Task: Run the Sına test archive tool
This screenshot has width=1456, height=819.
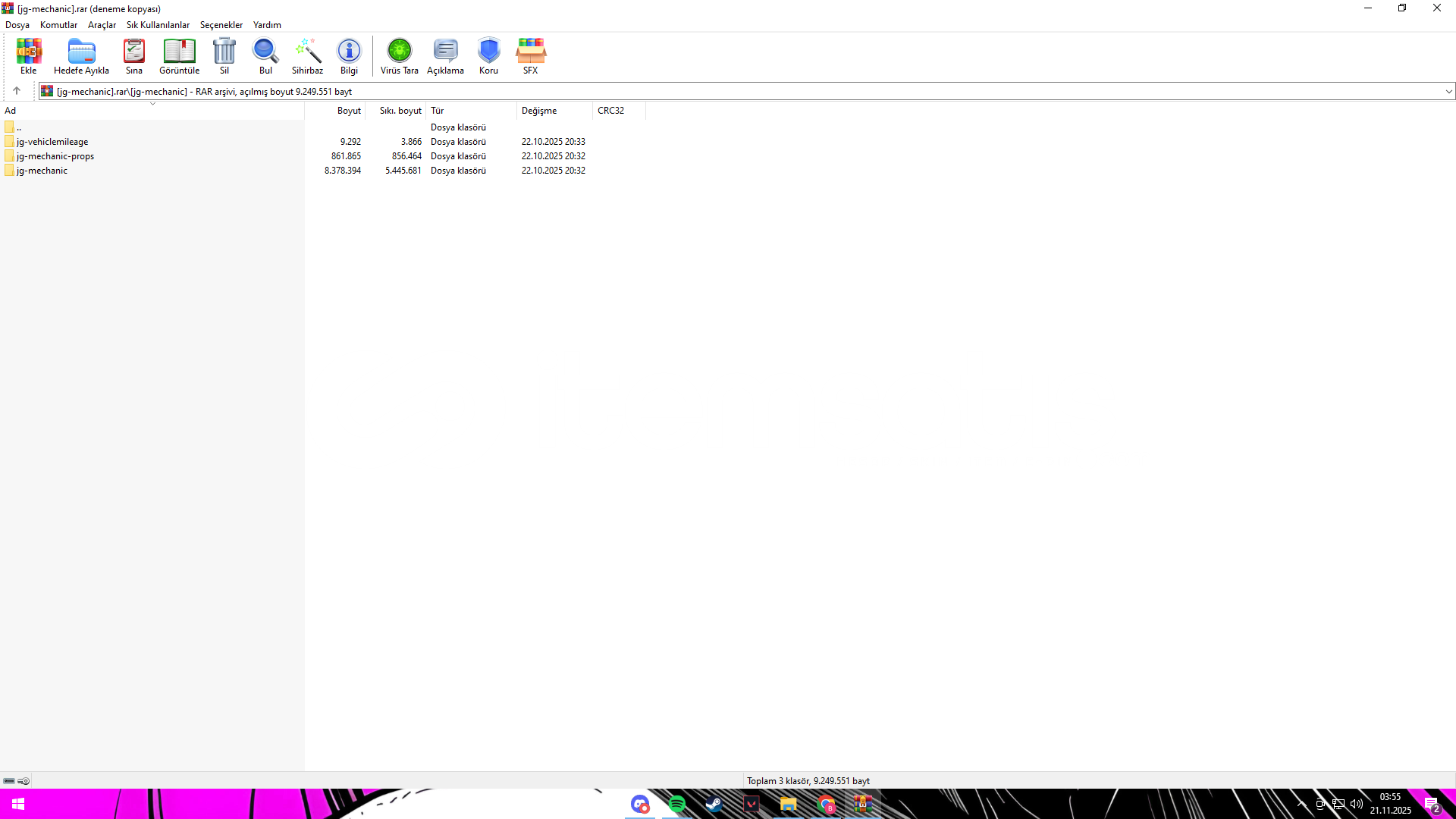Action: point(134,52)
